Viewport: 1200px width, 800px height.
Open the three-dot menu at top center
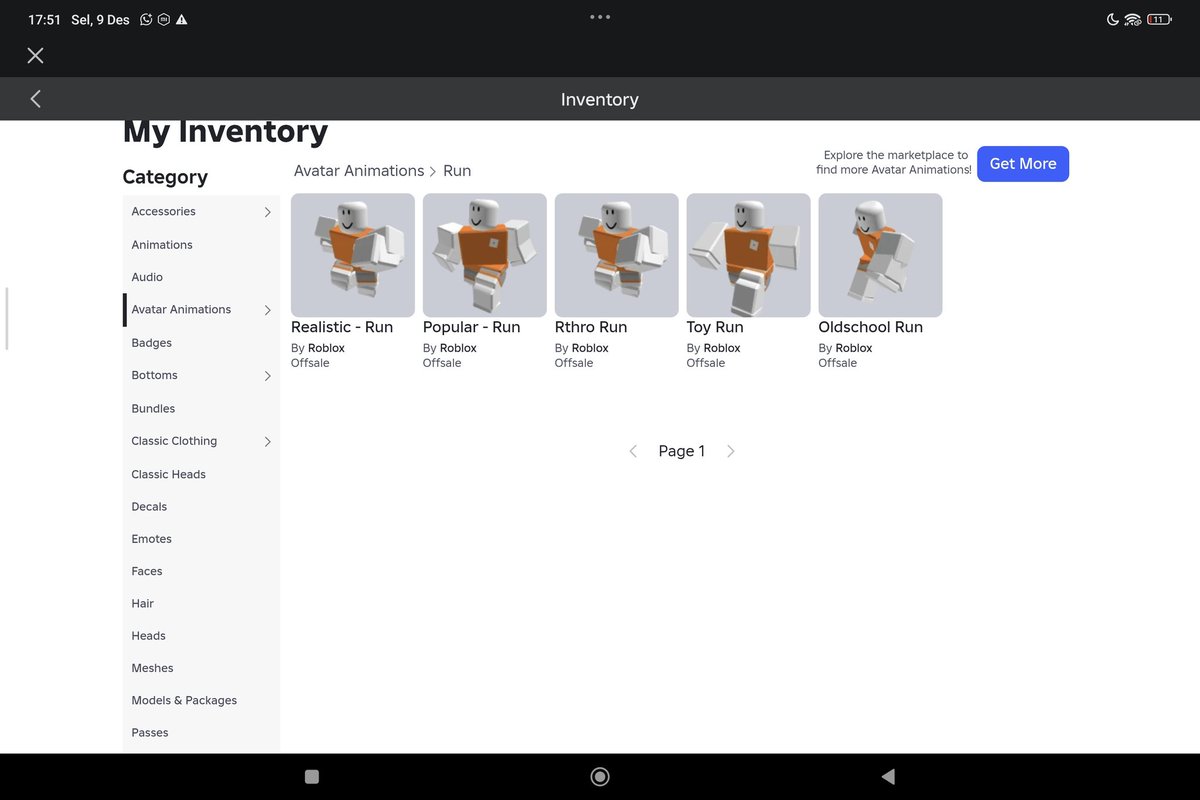coord(600,17)
